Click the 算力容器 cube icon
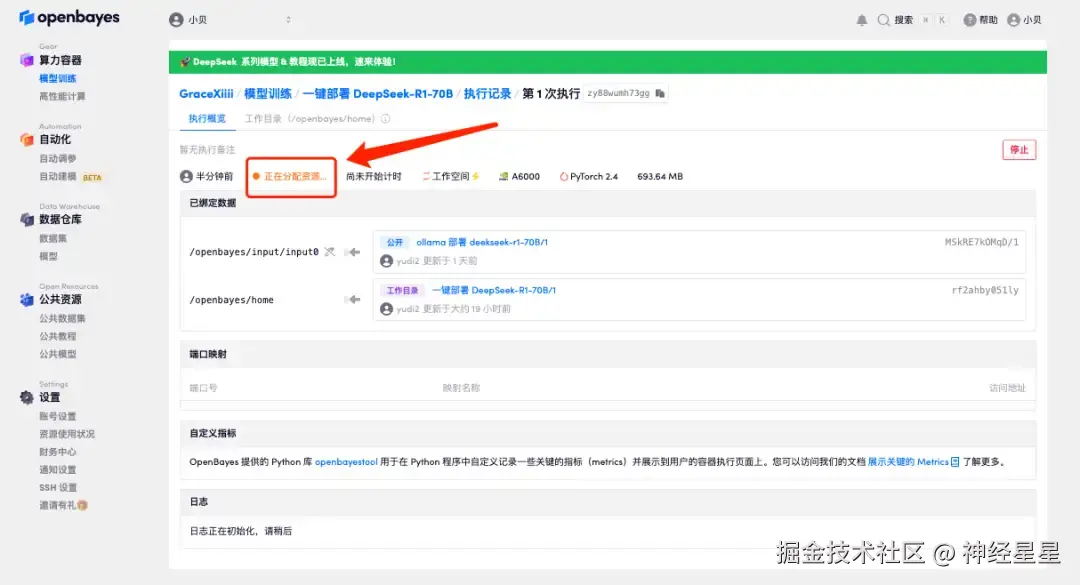 coord(26,60)
